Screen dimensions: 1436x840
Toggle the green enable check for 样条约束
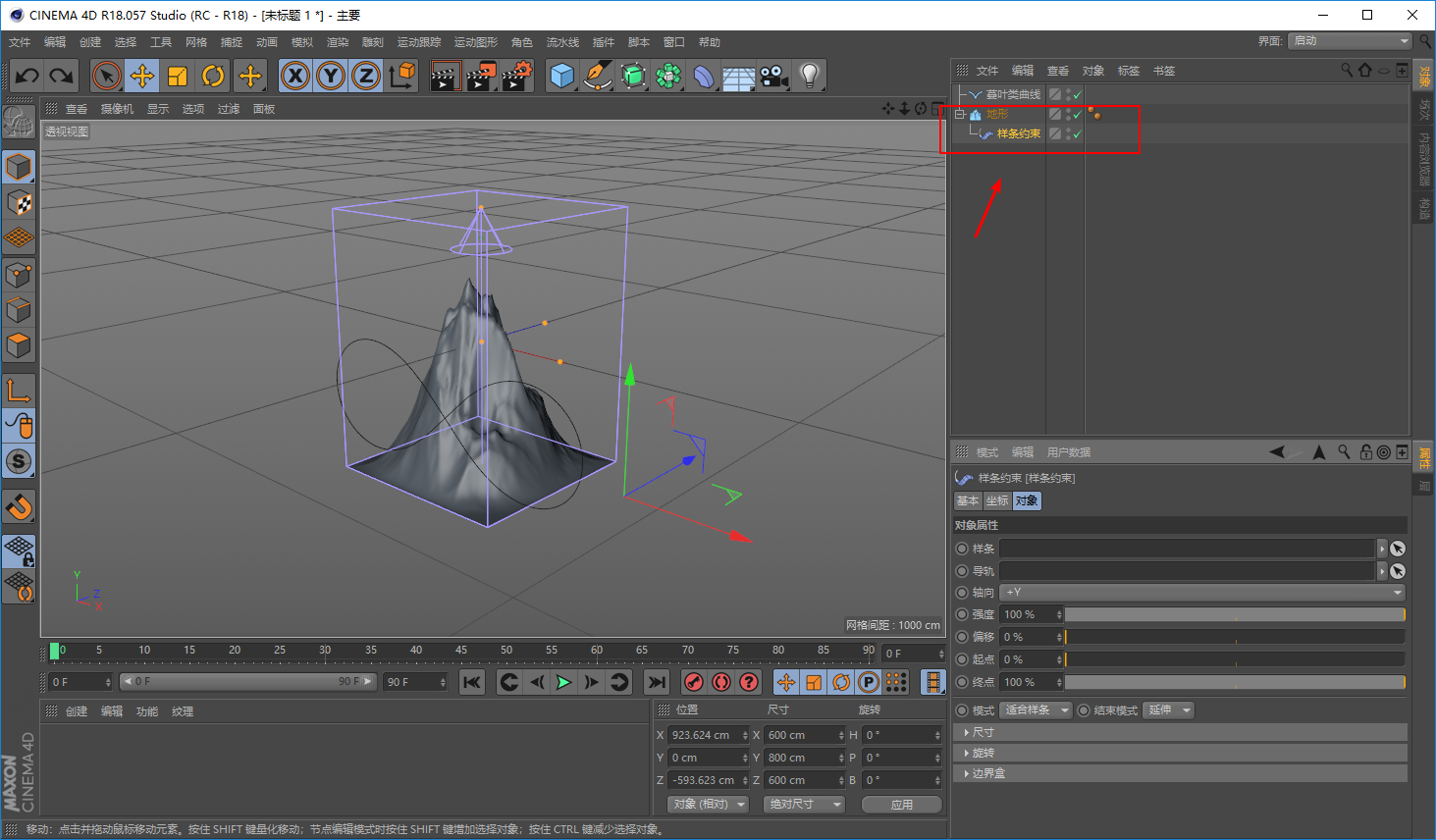[1077, 133]
